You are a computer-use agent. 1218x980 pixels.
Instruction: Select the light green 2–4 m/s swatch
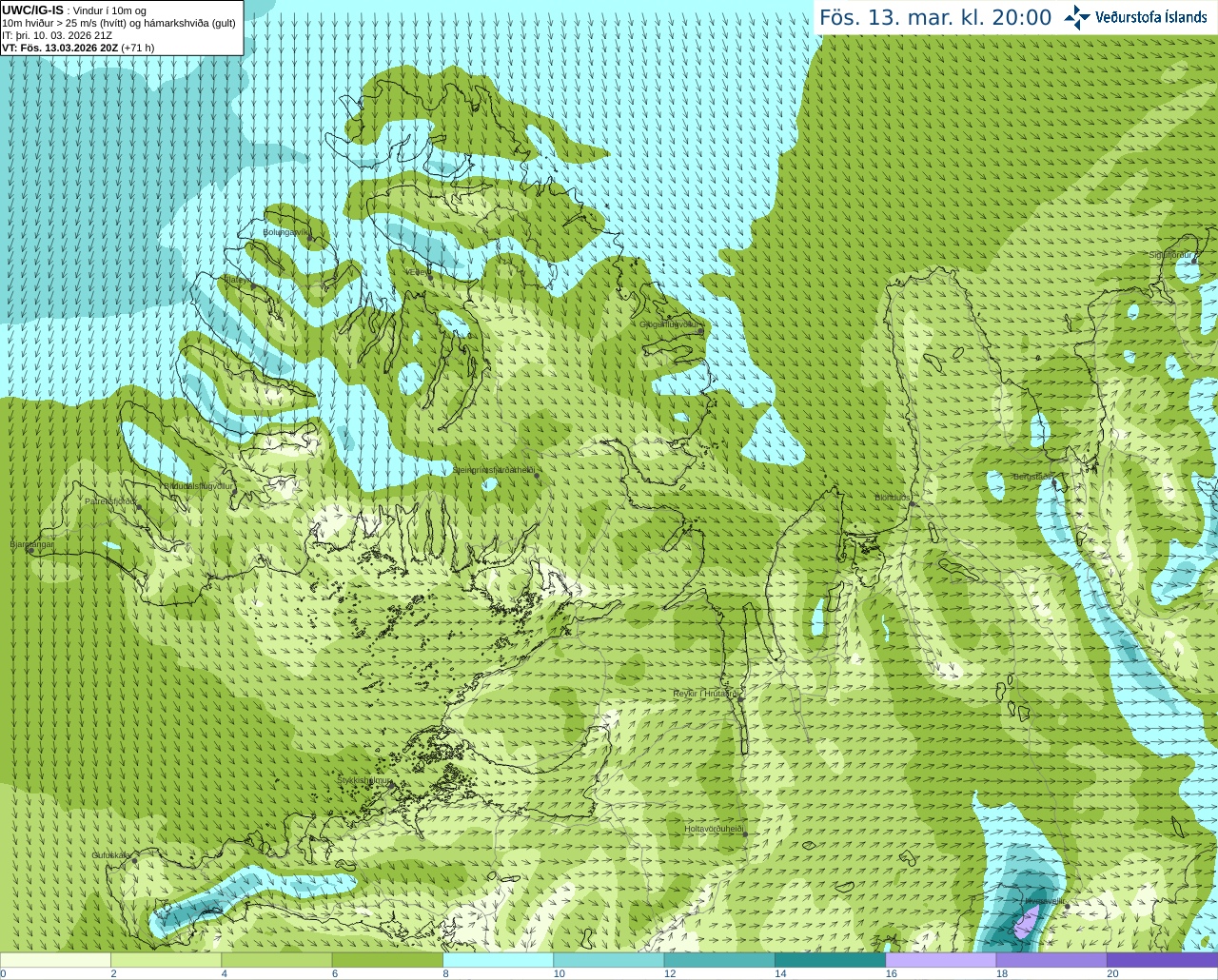tap(166, 960)
